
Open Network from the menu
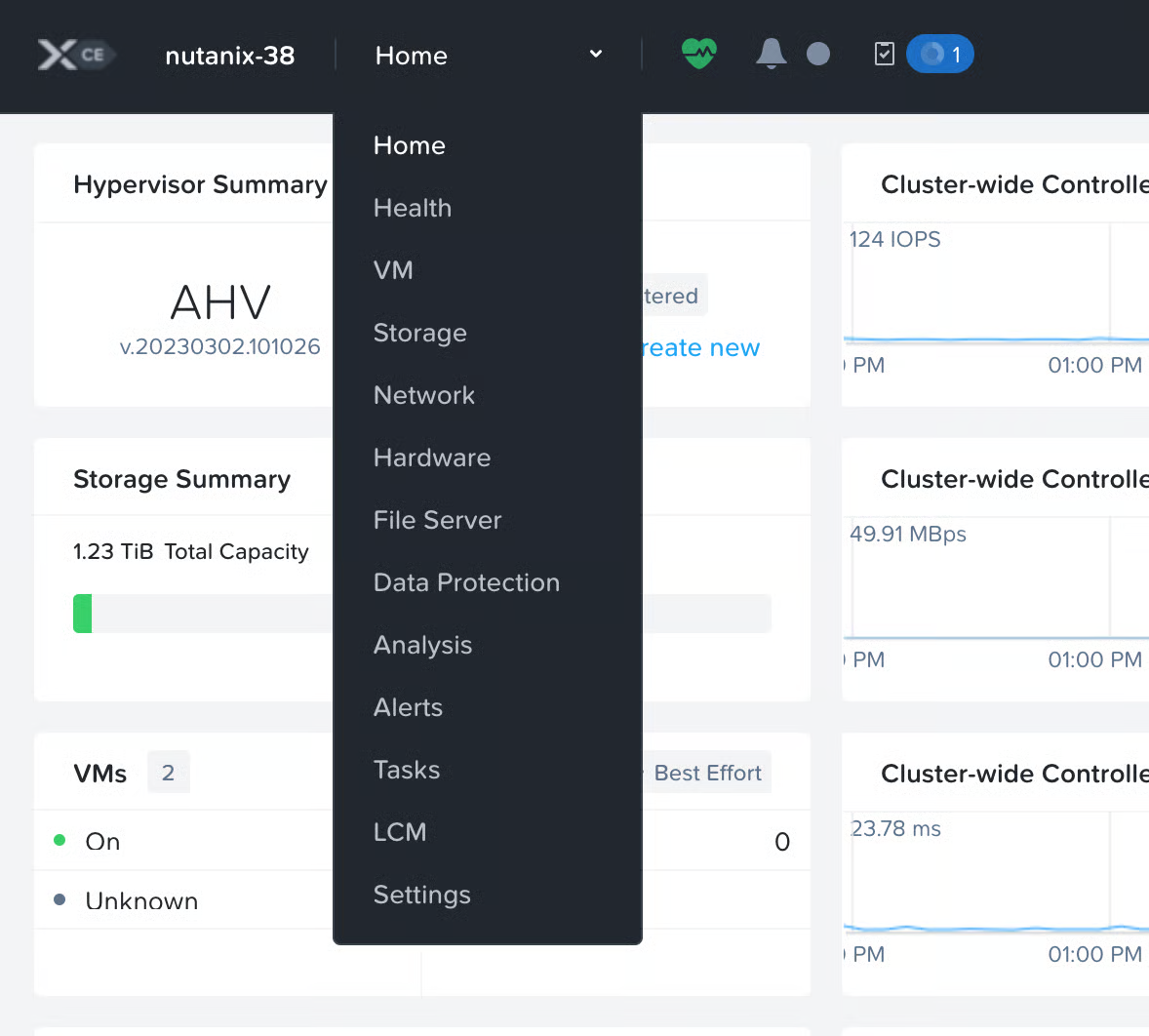[x=424, y=395]
